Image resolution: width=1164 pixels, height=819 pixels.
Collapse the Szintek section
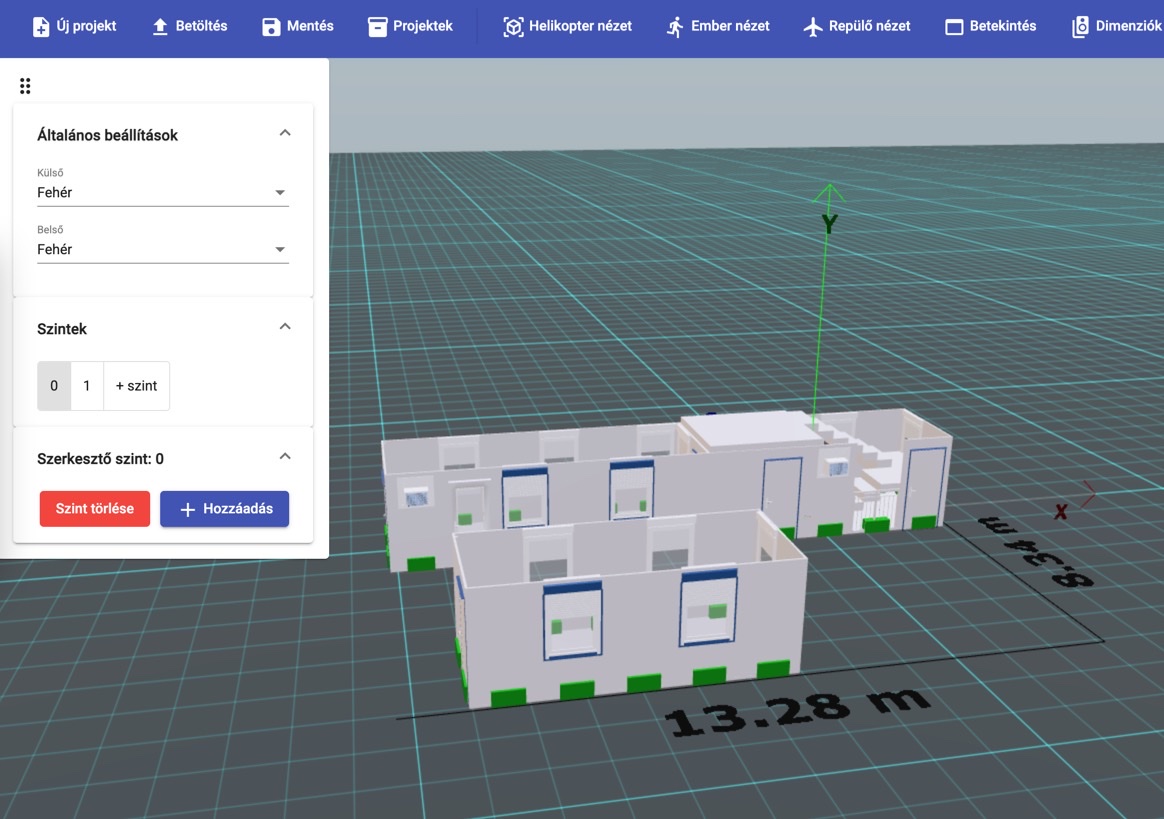click(x=285, y=327)
